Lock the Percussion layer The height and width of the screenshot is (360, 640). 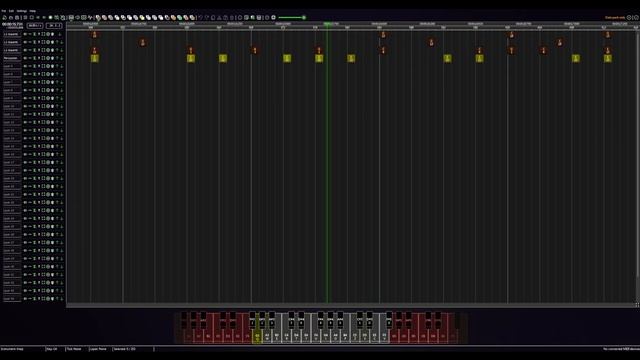35,58
